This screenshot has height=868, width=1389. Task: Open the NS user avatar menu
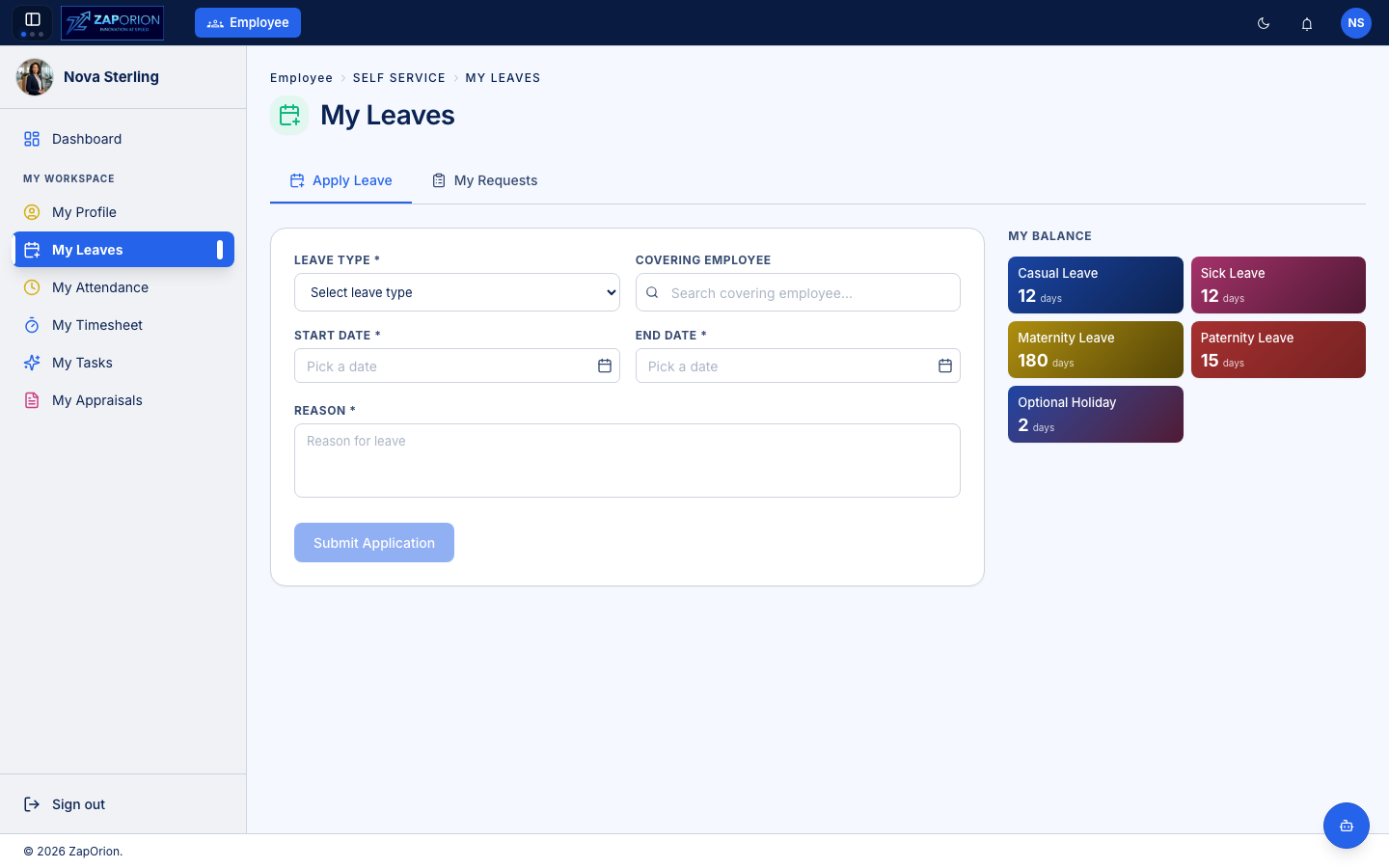[1356, 23]
